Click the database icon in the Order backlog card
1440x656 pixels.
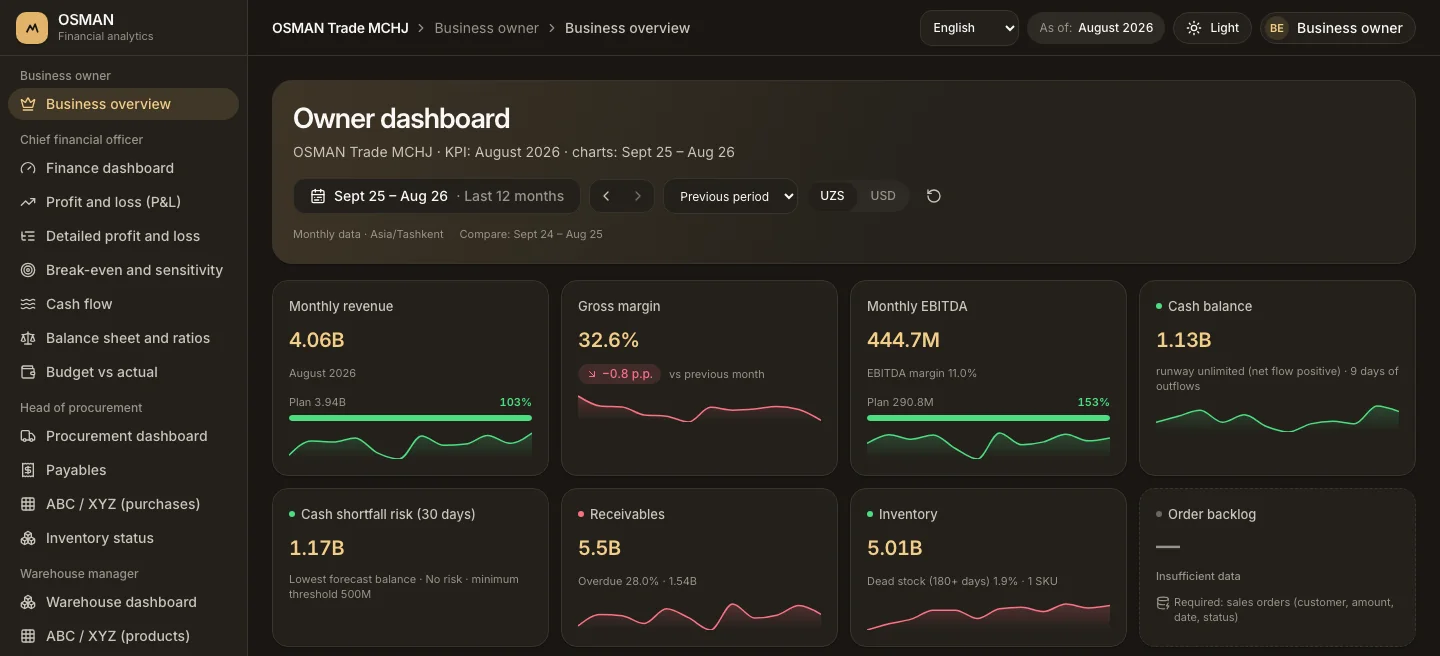point(1163,603)
